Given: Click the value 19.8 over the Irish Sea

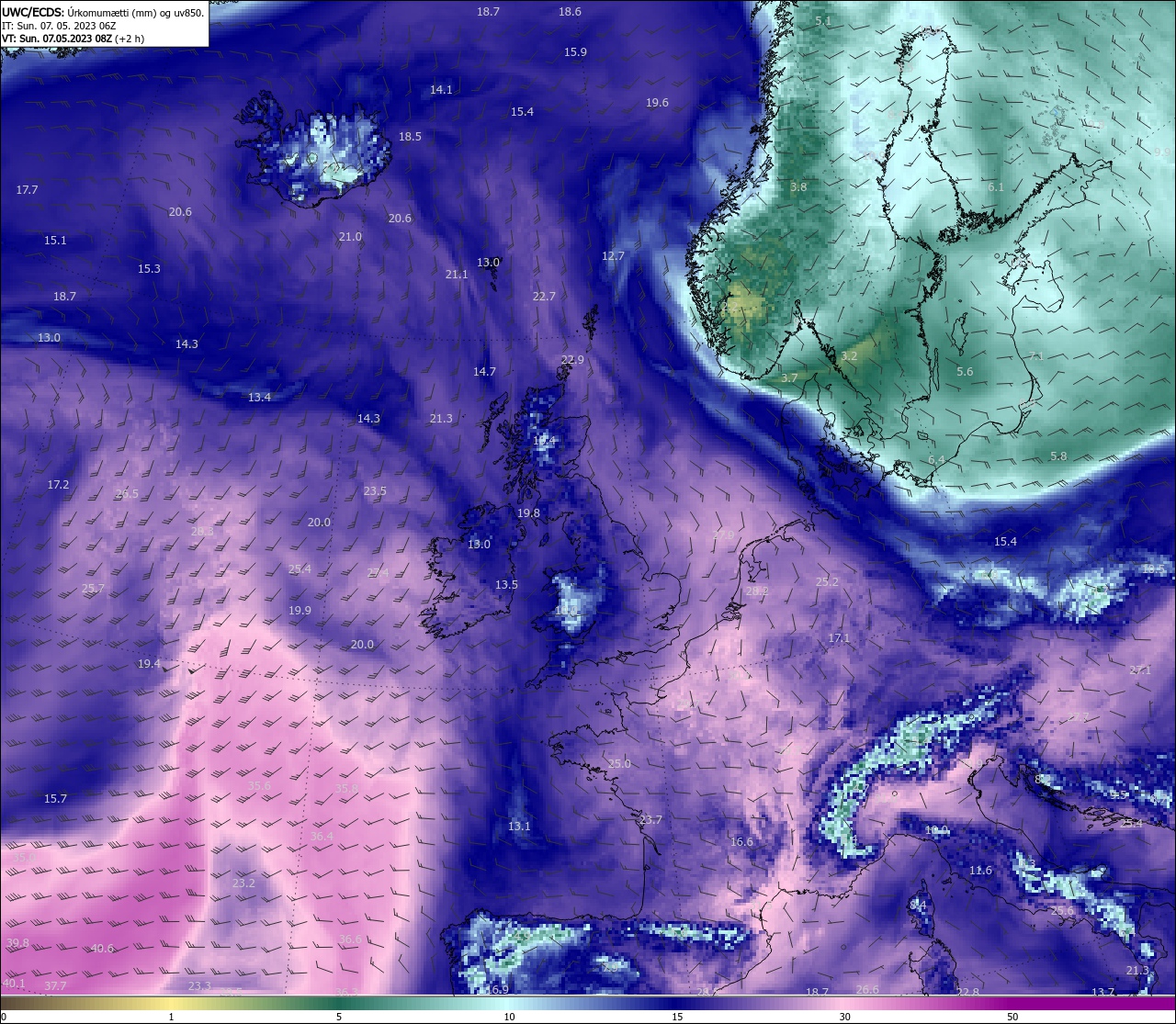Looking at the screenshot, I should (x=528, y=513).
